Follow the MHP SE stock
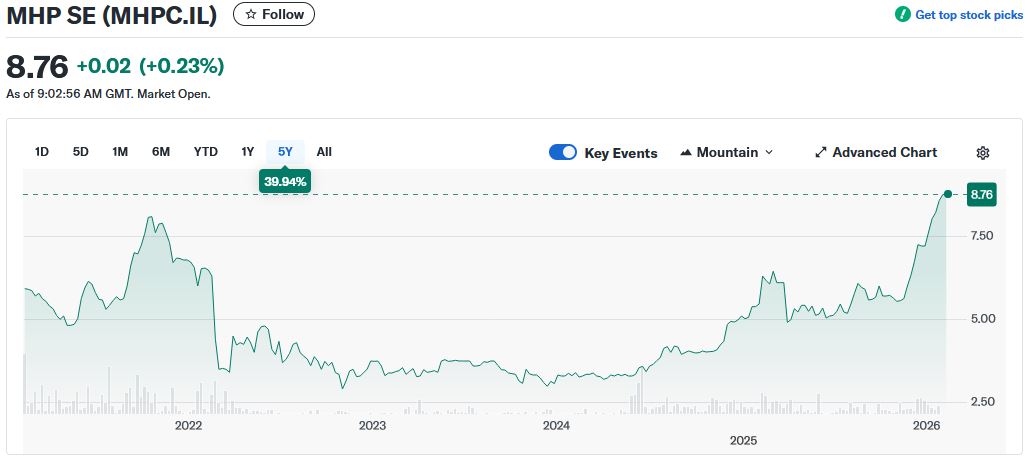This screenshot has width=1029, height=465. 274,15
